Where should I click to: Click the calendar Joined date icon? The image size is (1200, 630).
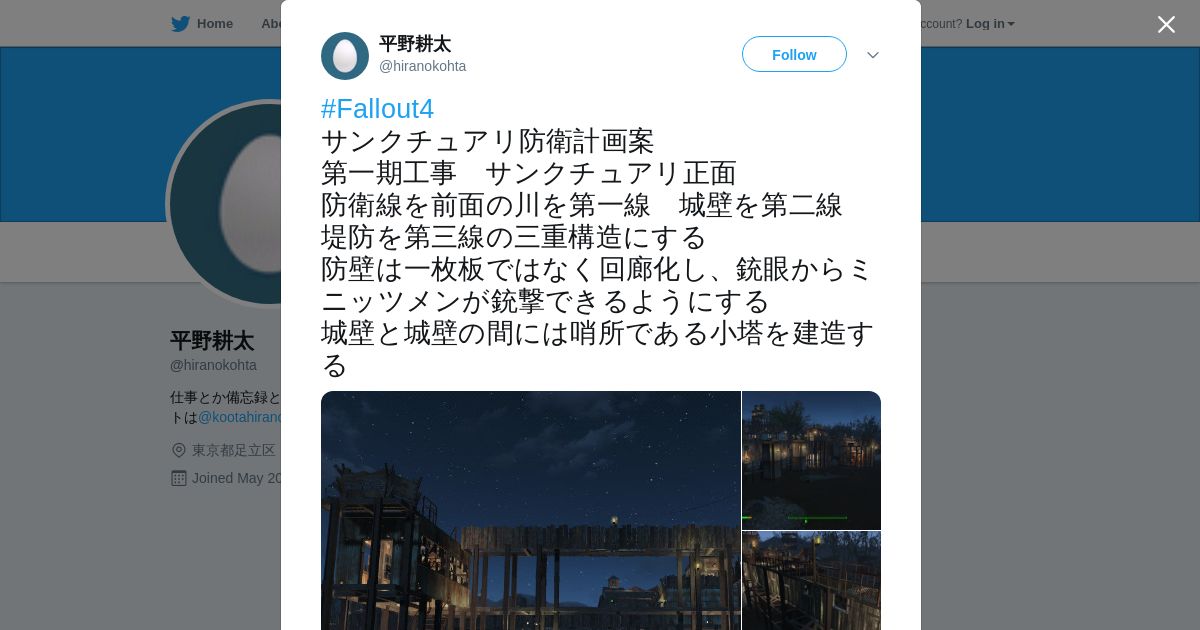[179, 478]
